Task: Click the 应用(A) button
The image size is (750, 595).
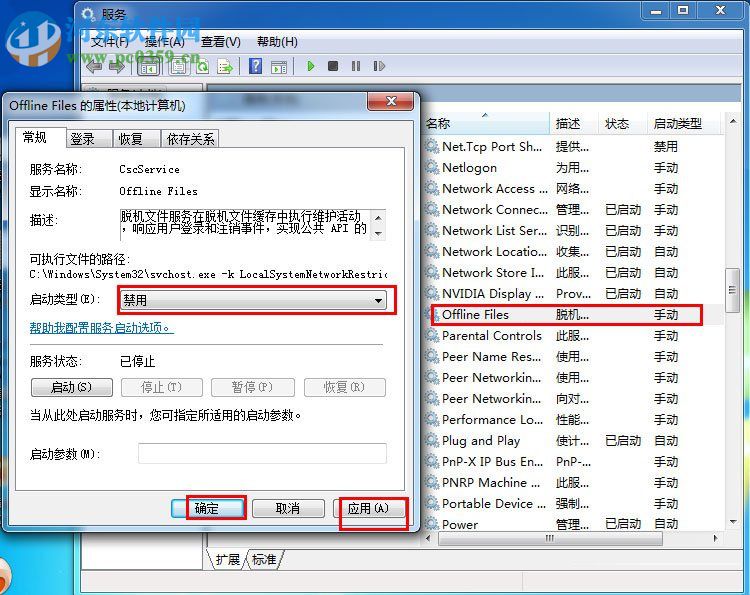Action: pyautogui.click(x=369, y=508)
